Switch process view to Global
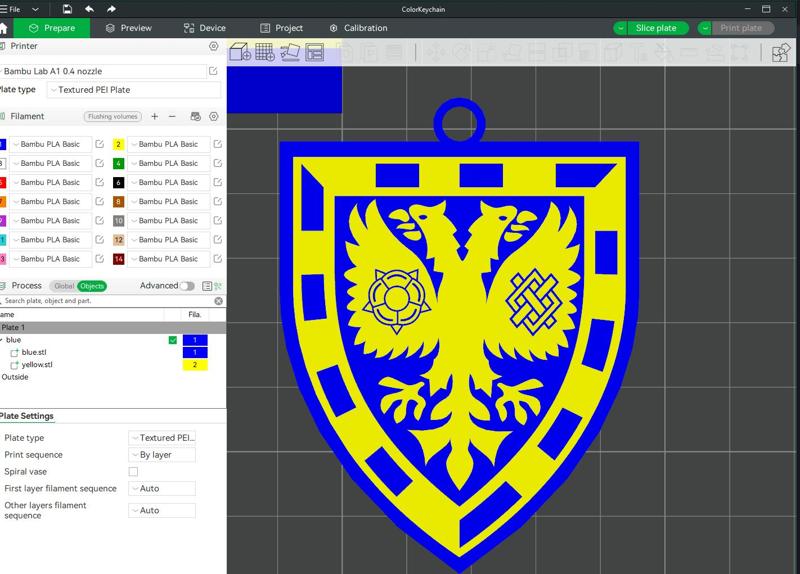This screenshot has width=800, height=574. [64, 286]
